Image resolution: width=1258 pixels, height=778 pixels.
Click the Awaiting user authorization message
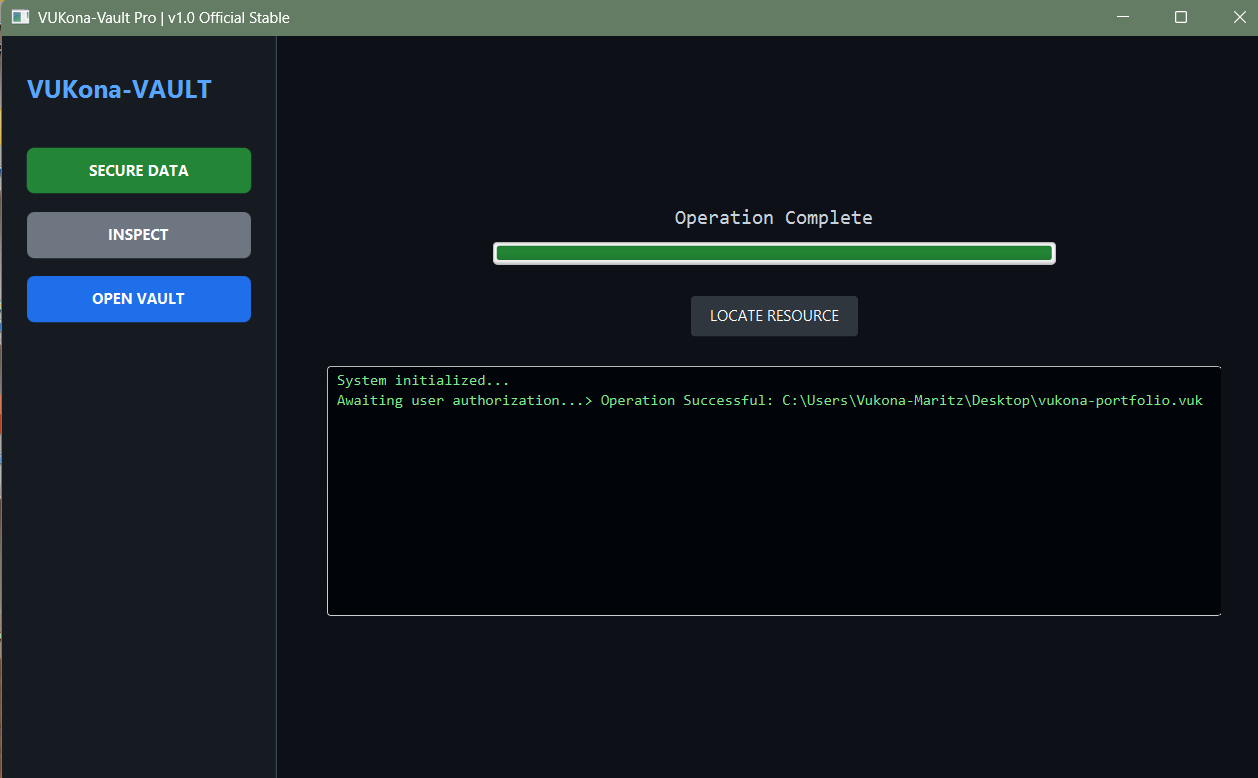(455, 400)
